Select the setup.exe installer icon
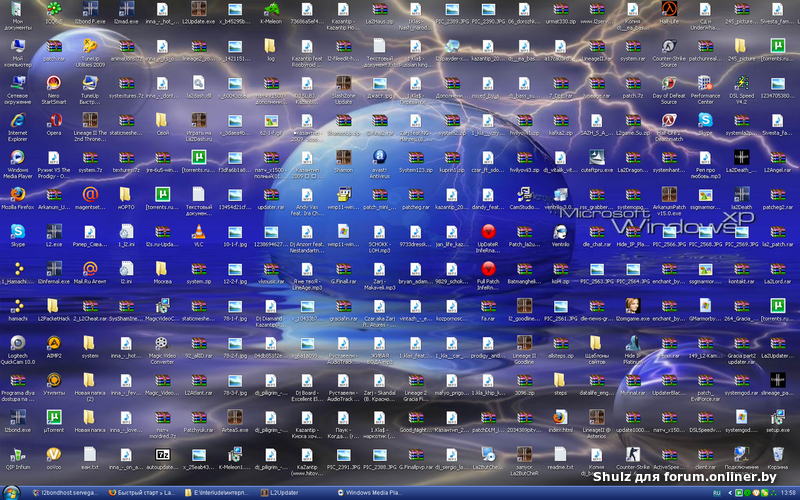 778,417
